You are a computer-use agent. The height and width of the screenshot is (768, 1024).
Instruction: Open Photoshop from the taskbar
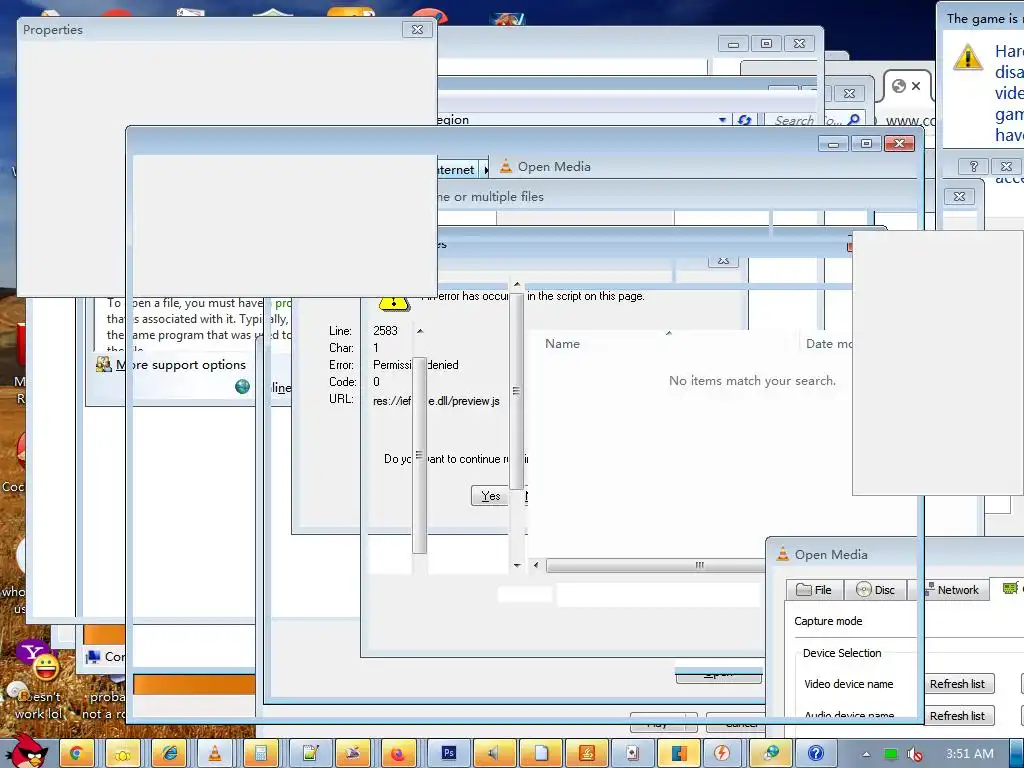click(448, 754)
